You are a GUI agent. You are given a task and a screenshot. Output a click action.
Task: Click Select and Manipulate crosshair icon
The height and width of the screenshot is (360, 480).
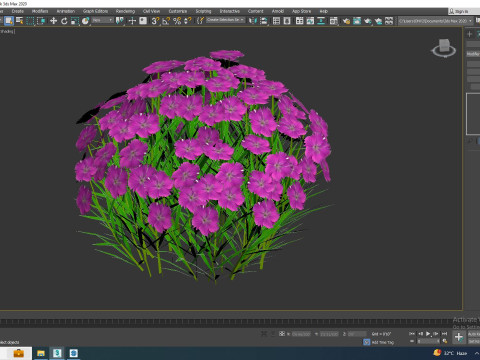(x=132, y=21)
